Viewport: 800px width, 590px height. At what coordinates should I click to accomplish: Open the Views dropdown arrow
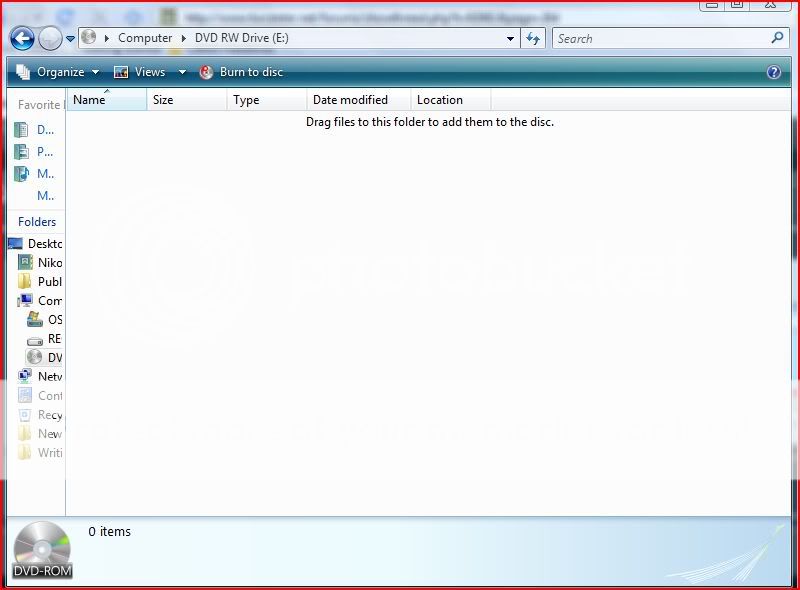[x=182, y=72]
